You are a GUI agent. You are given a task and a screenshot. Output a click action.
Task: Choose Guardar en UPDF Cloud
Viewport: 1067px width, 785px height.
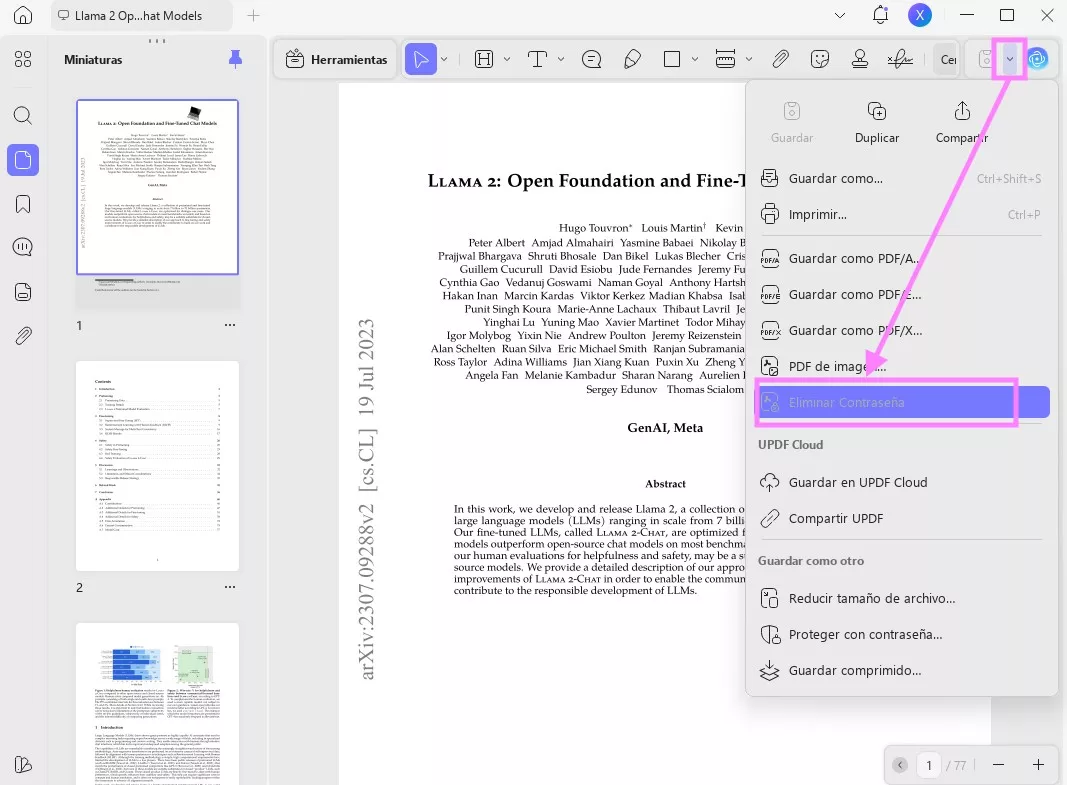pyautogui.click(x=900, y=482)
